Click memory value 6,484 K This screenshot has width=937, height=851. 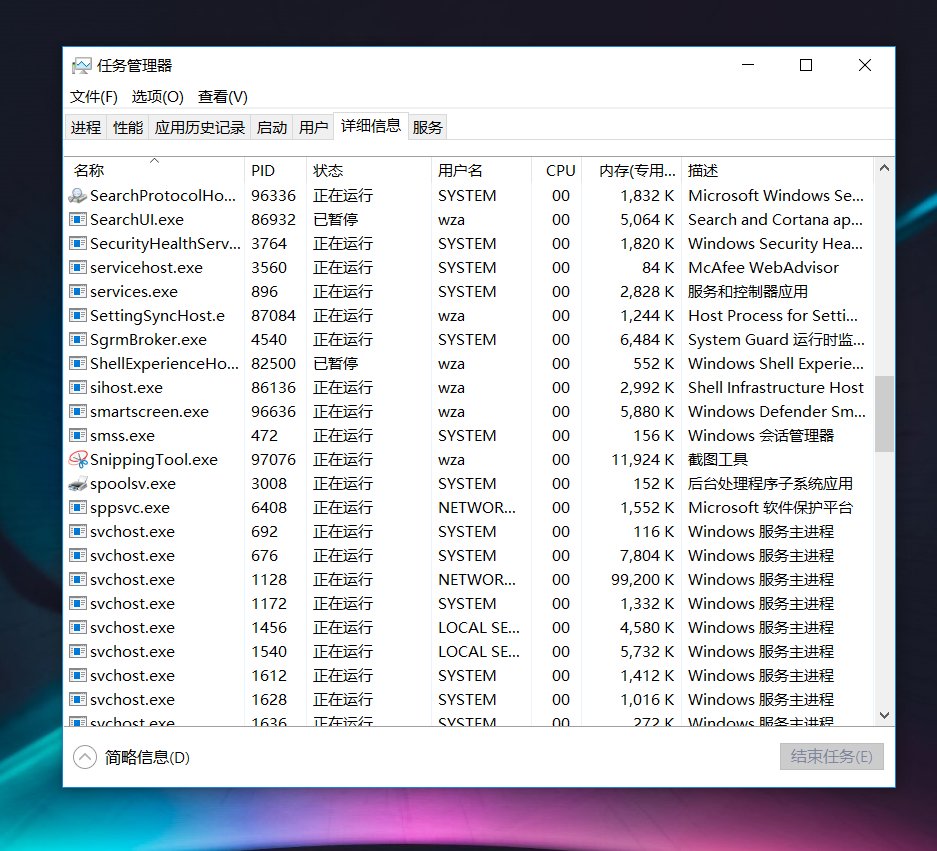point(647,339)
